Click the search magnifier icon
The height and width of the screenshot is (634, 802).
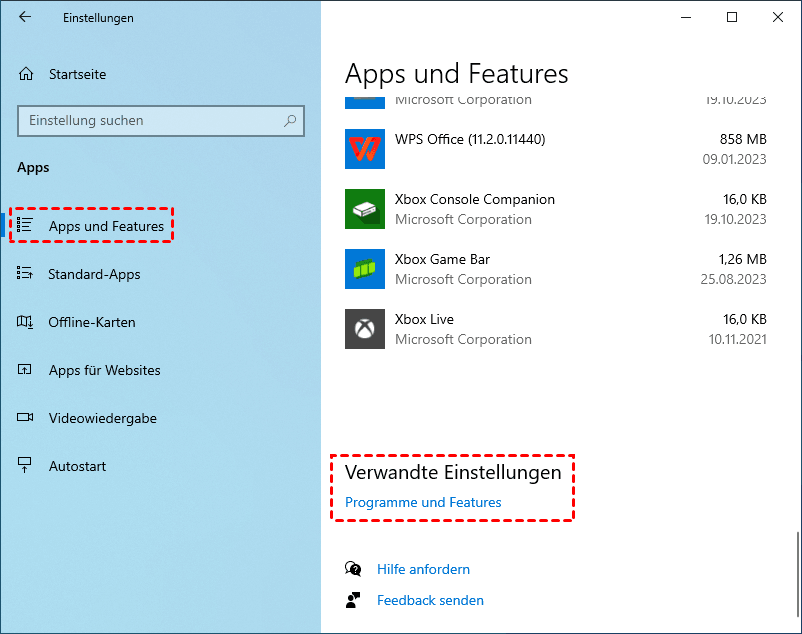[290, 121]
